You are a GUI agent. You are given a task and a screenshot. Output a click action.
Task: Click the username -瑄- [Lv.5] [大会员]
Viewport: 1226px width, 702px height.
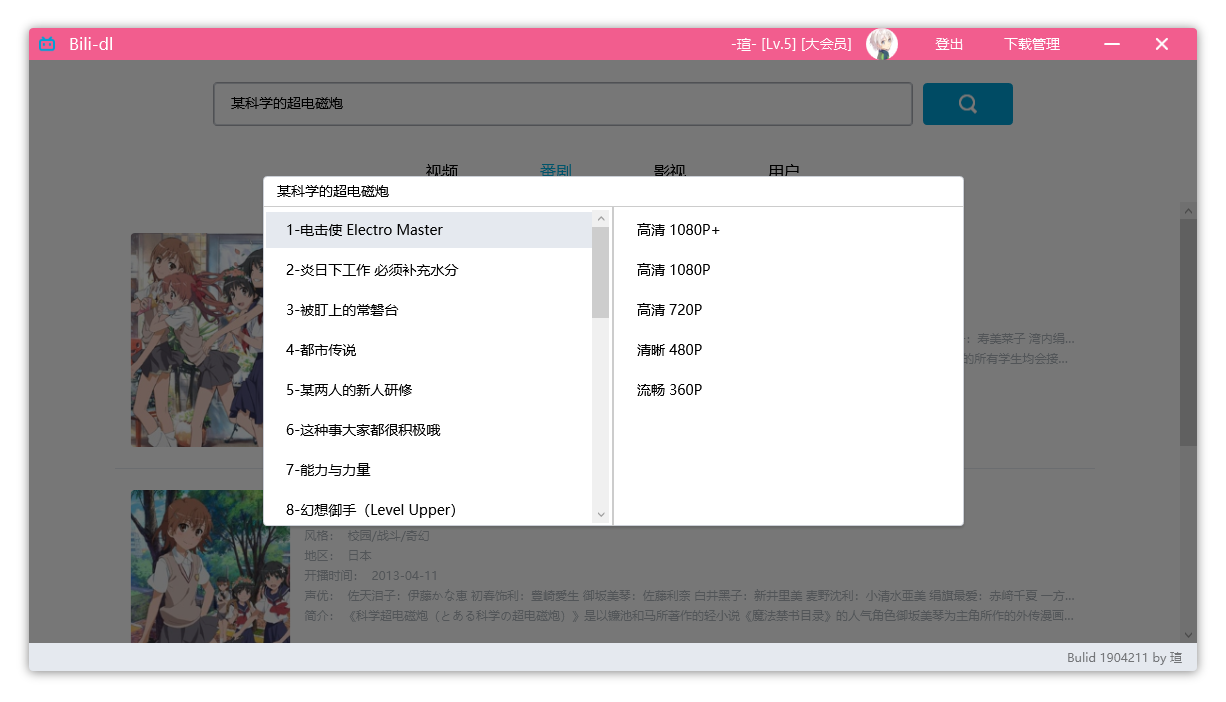791,44
